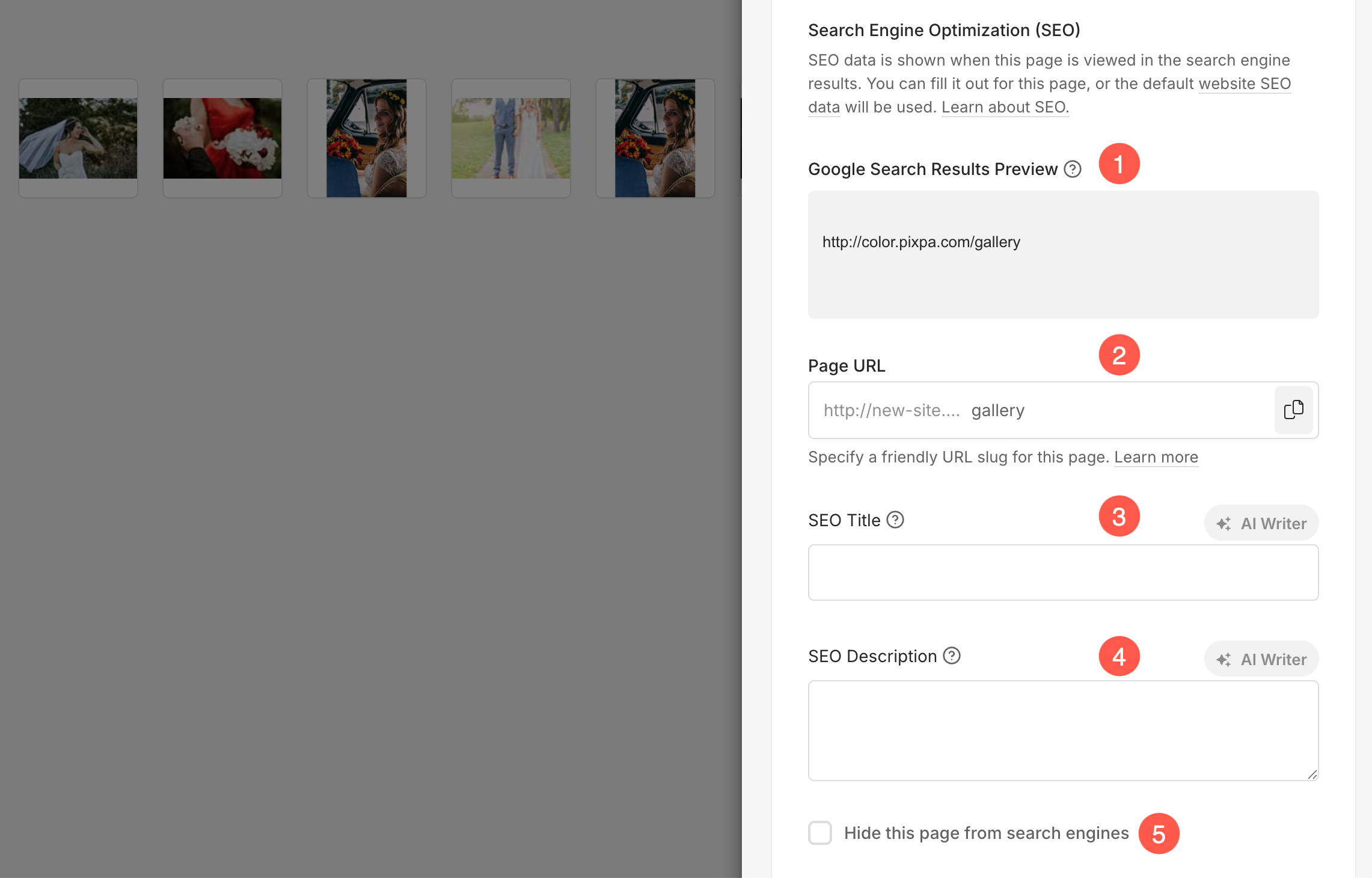Select the bride with veil thumbnail
Viewport: 1372px width, 878px height.
tap(78, 138)
